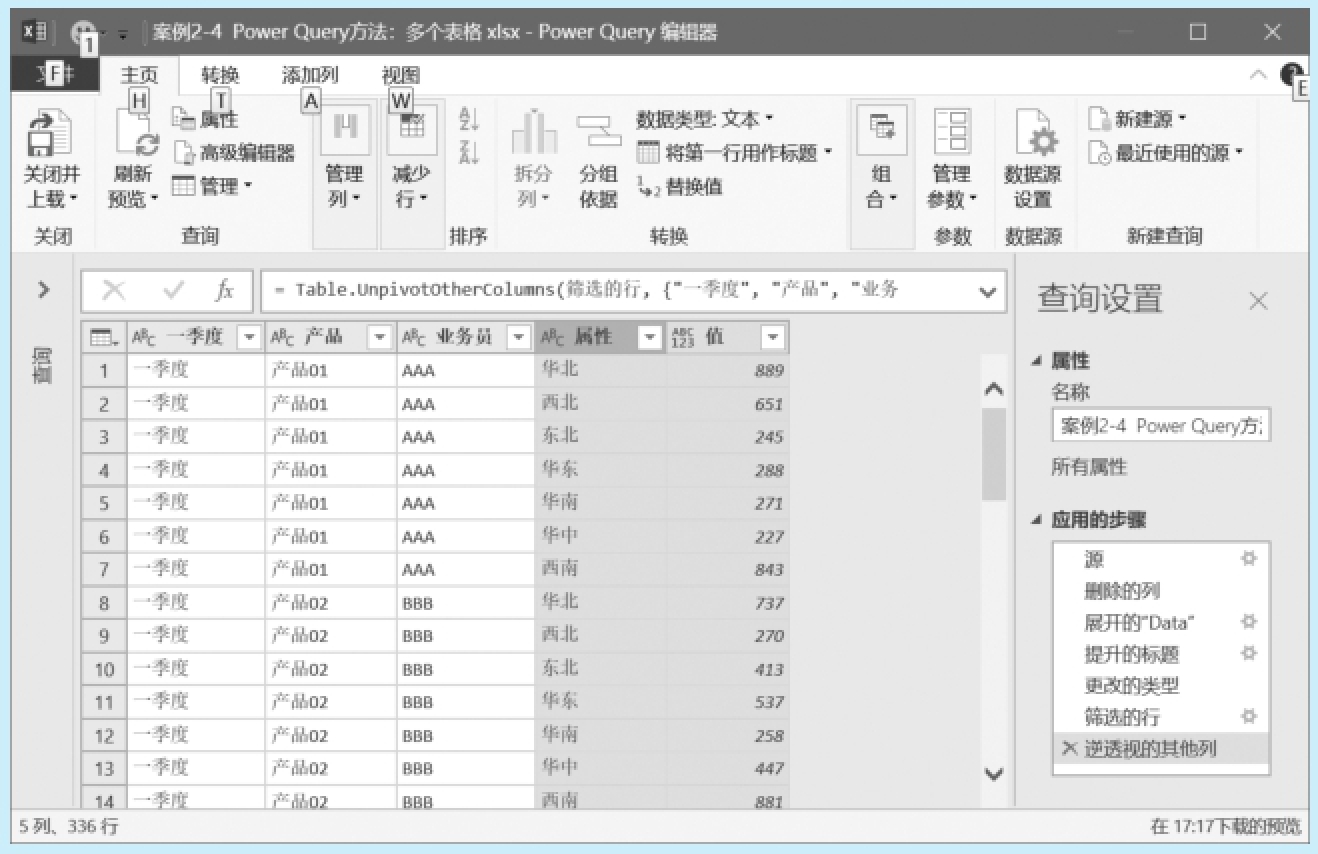
Task: Open the Data Type (数据类型) dropdown
Action: click(x=705, y=119)
